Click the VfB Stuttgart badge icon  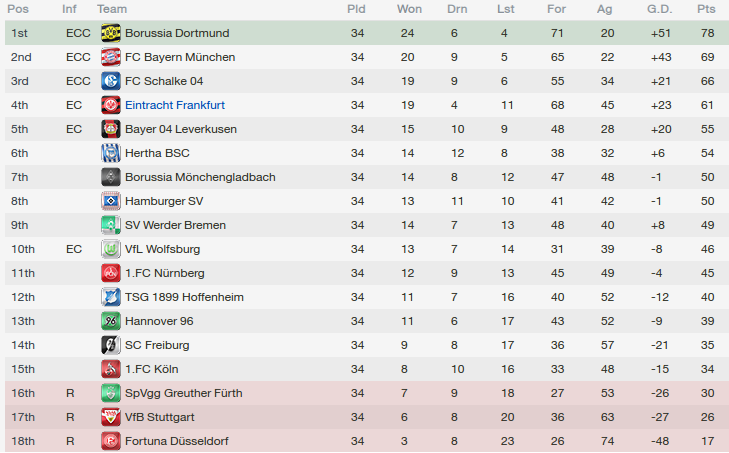(x=111, y=417)
